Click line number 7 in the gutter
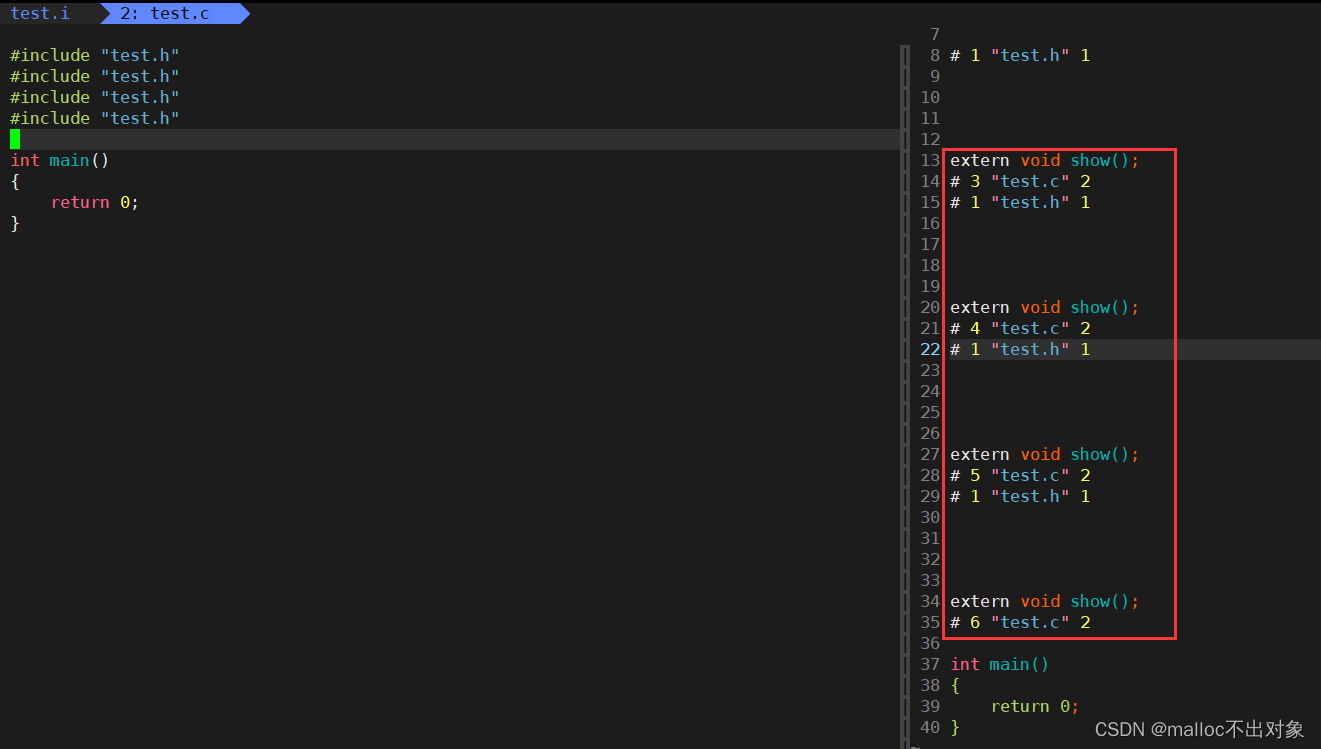 (935, 34)
